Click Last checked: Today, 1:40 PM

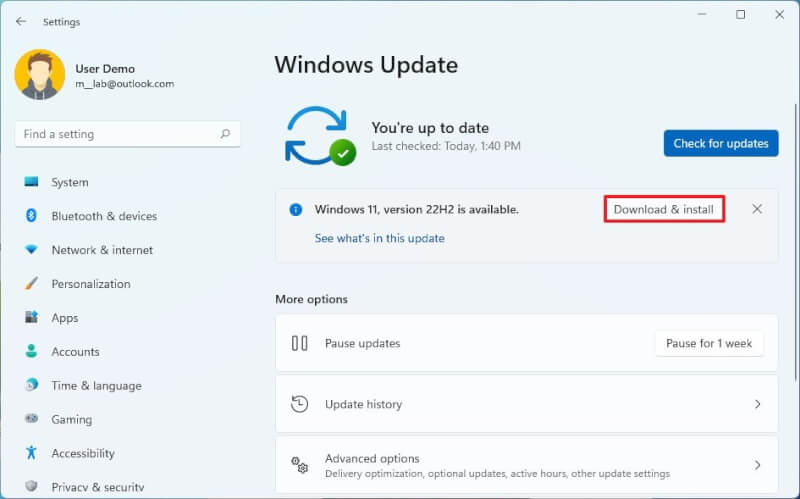pos(446,146)
